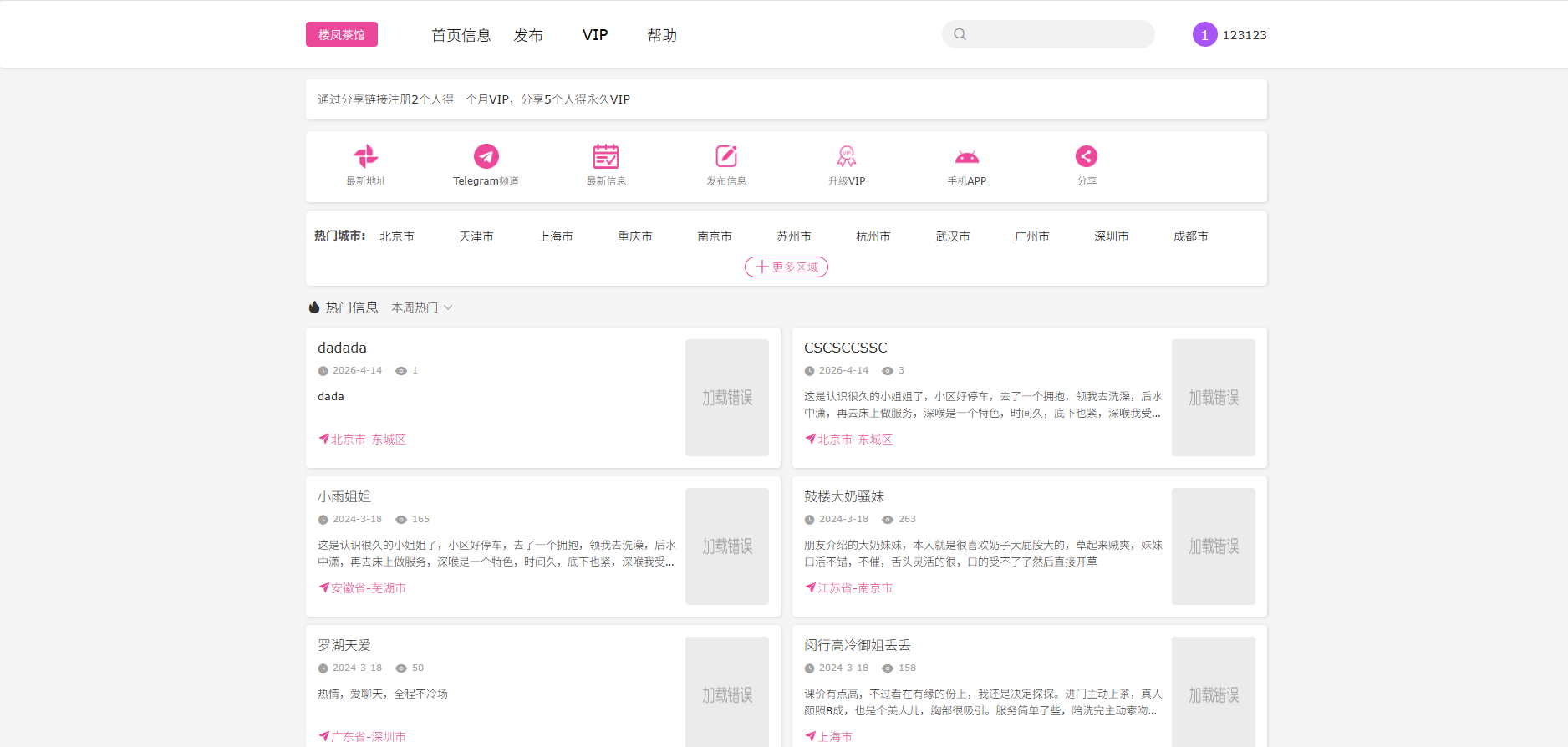Click the 最新信息 calendar icon
Image resolution: width=1568 pixels, height=747 pixels.
[606, 156]
